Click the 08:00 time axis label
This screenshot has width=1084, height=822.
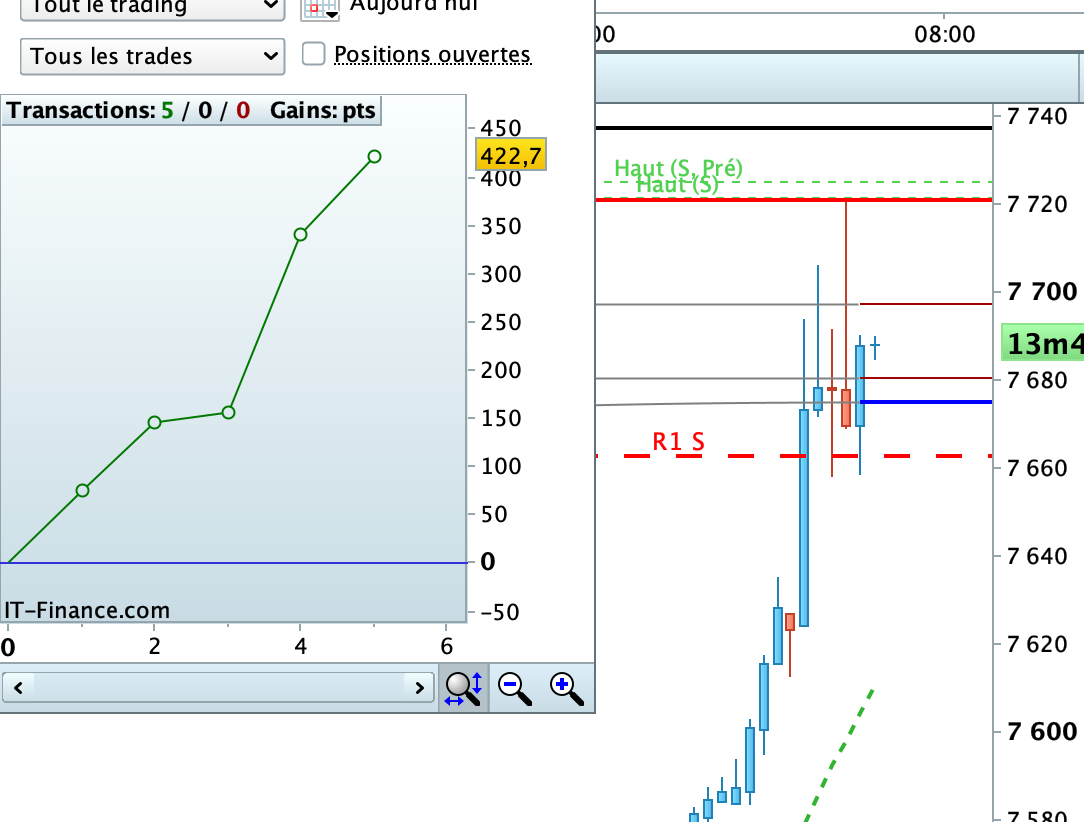(944, 34)
